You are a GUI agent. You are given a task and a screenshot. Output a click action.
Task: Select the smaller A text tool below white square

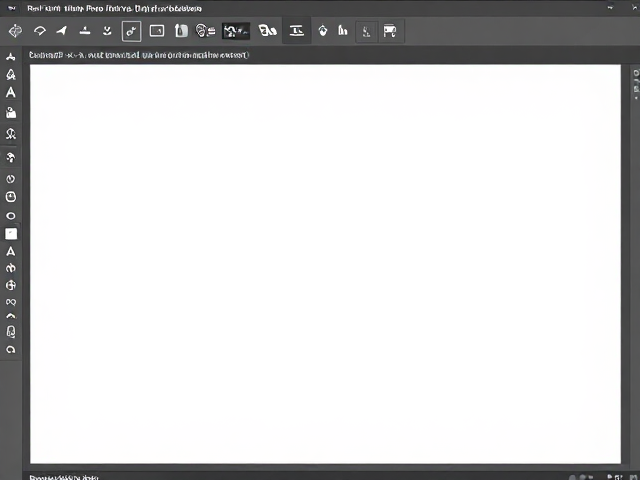tap(11, 251)
